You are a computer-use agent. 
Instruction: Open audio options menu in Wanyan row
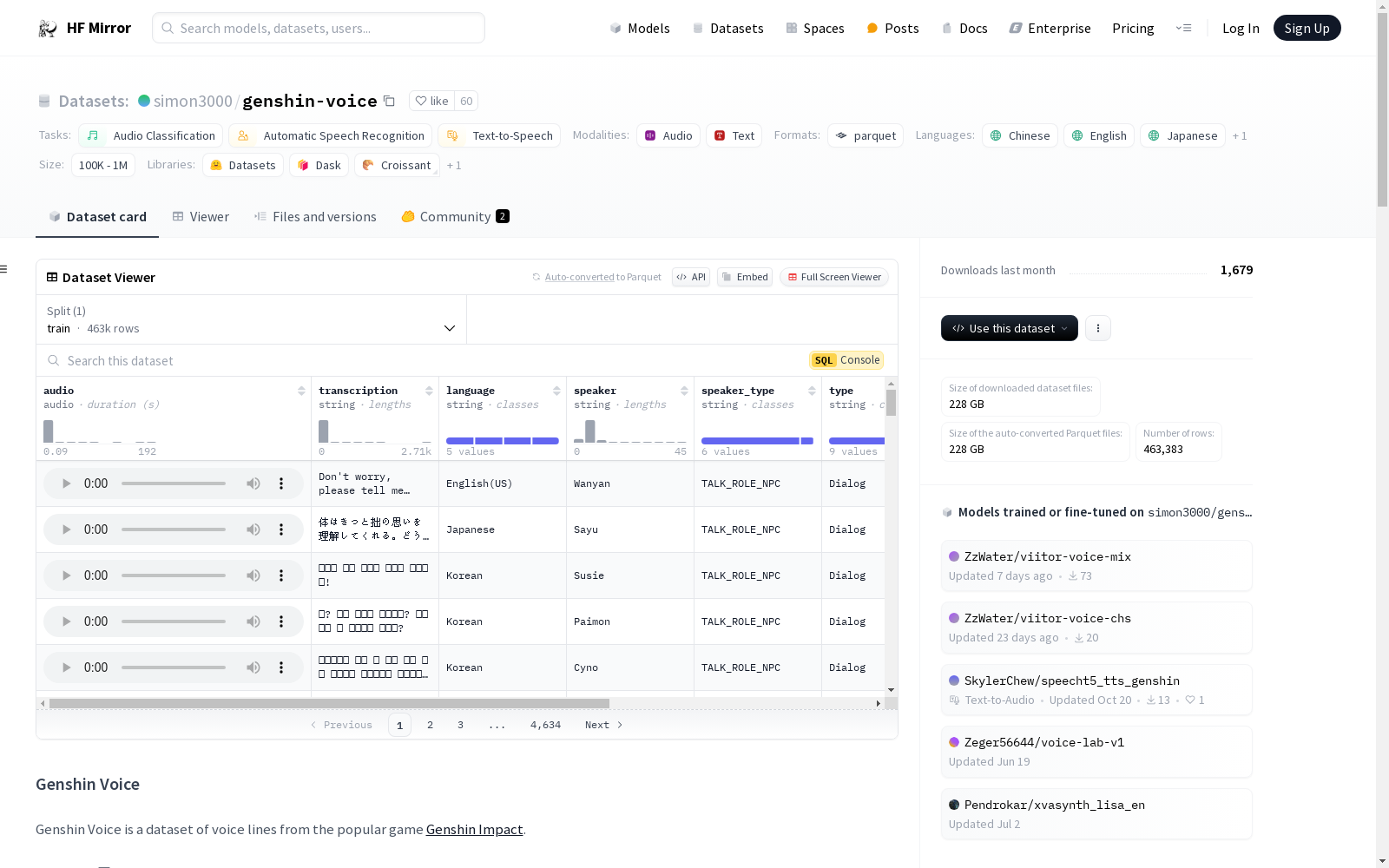[x=281, y=483]
